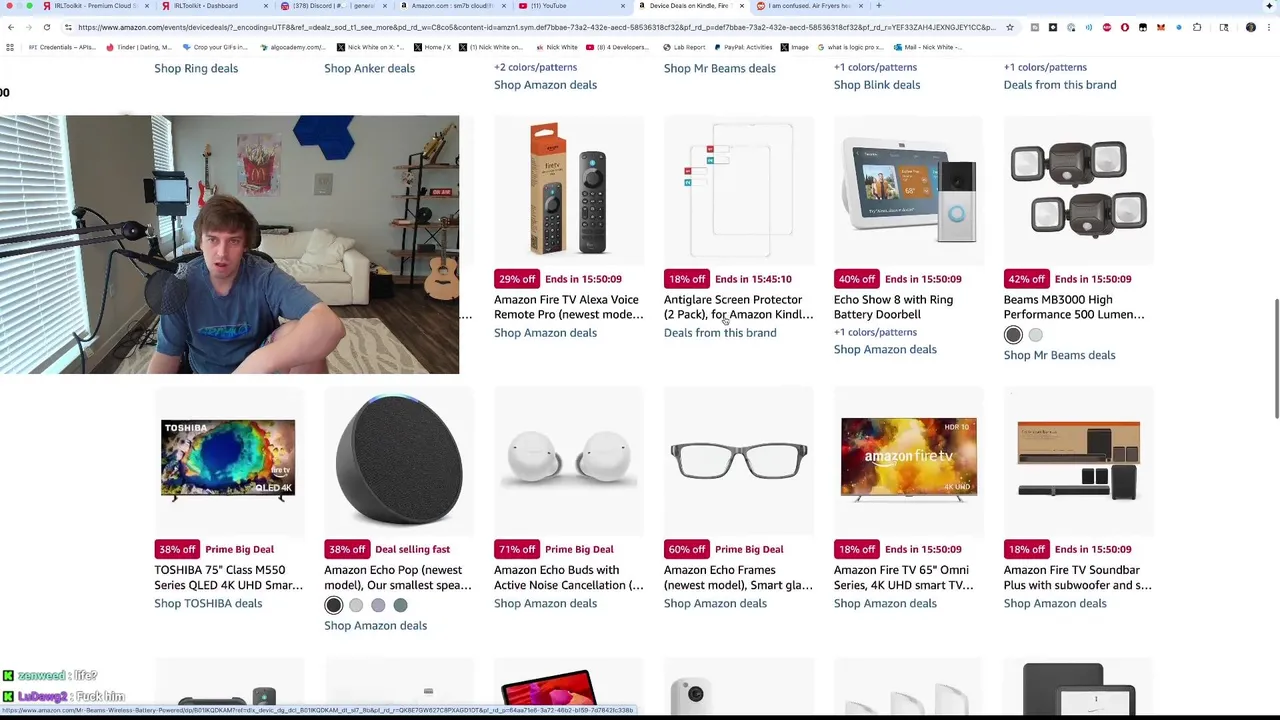Open the browser extensions puzzle icon

[1197, 27]
